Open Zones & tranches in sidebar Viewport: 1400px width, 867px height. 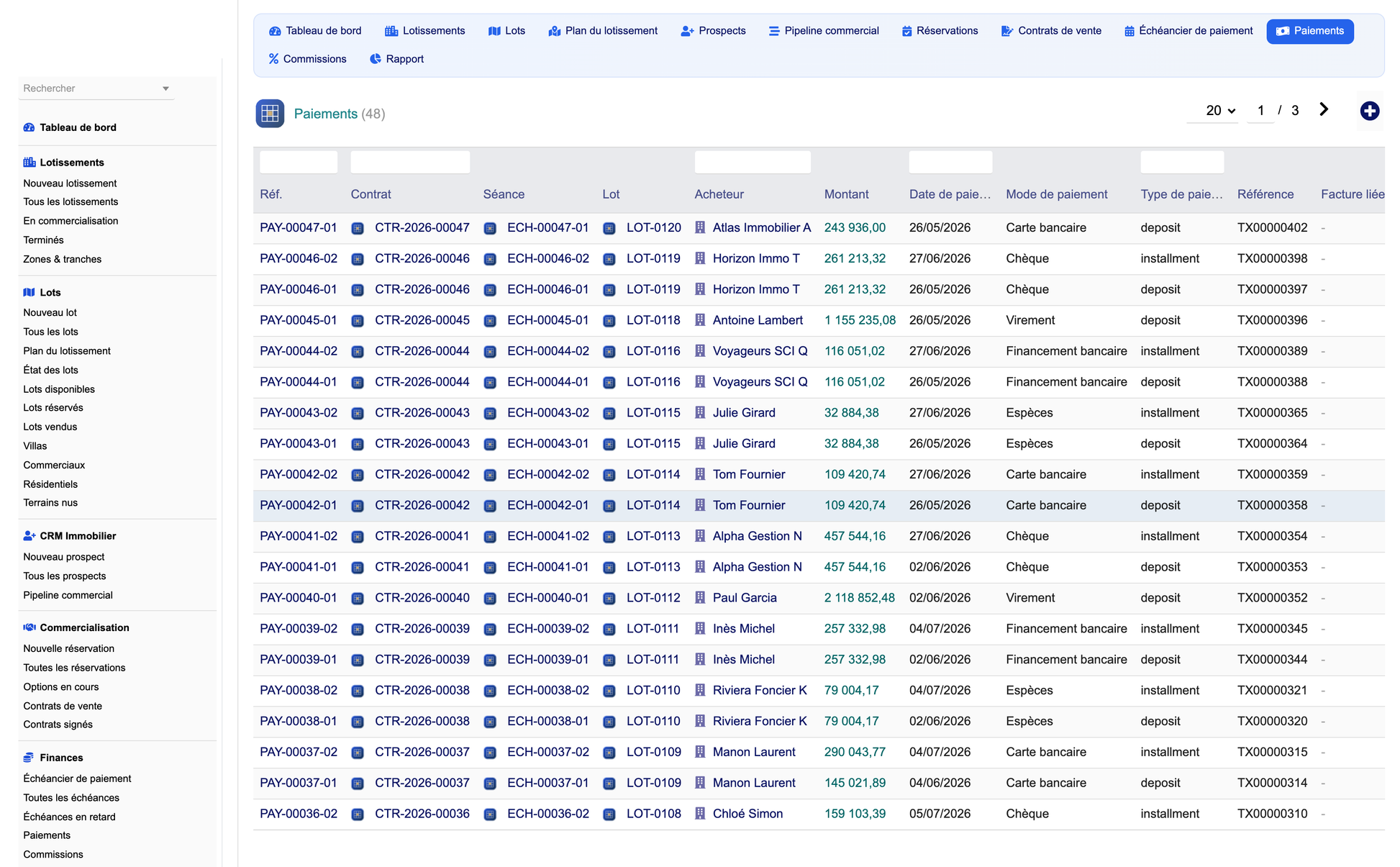[62, 259]
